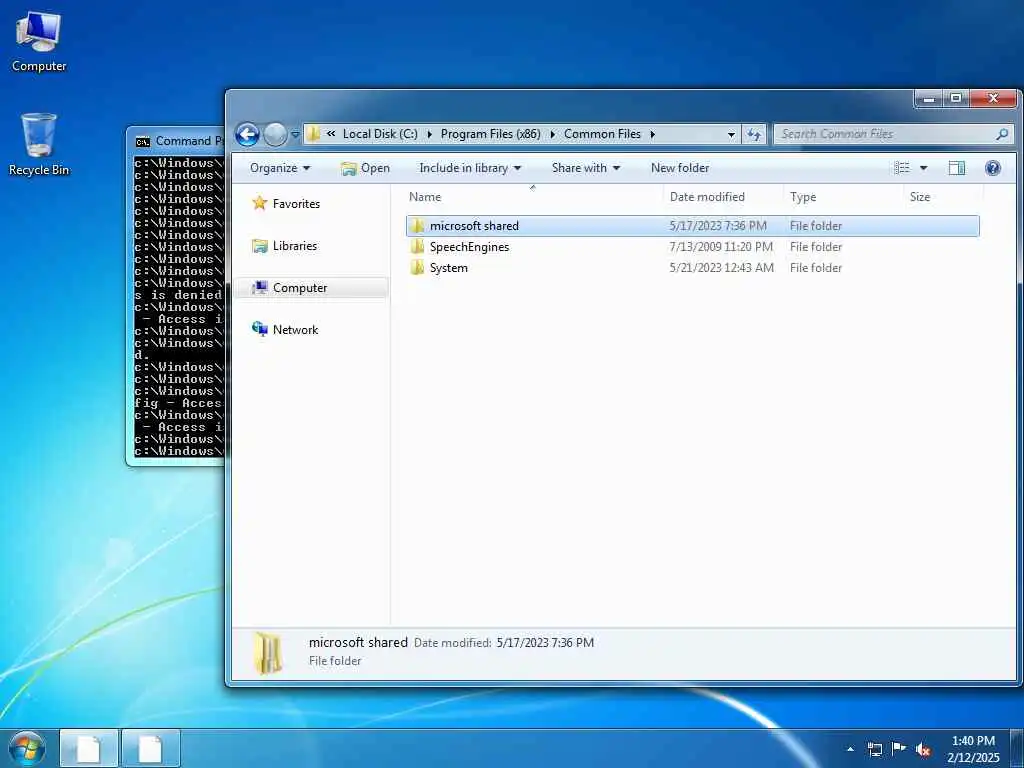Click large folder icon in details pane
This screenshot has height=768, width=1024.
click(268, 652)
